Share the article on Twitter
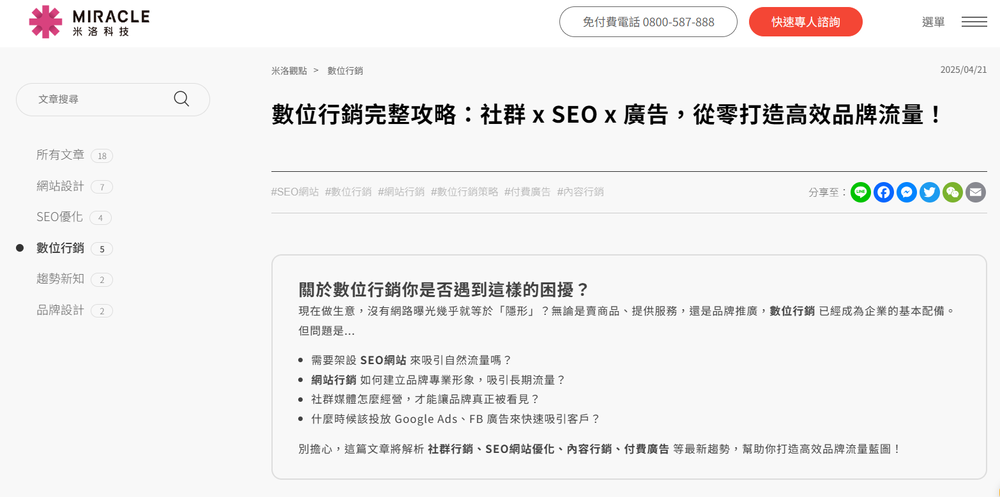This screenshot has width=1000, height=497. 930,192
